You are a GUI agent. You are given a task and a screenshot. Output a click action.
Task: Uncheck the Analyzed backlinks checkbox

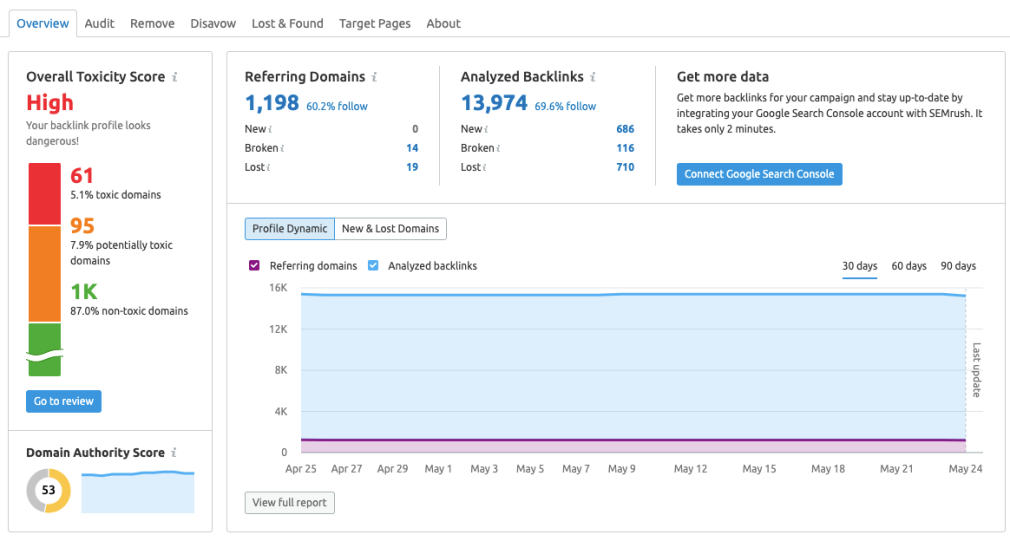[373, 265]
